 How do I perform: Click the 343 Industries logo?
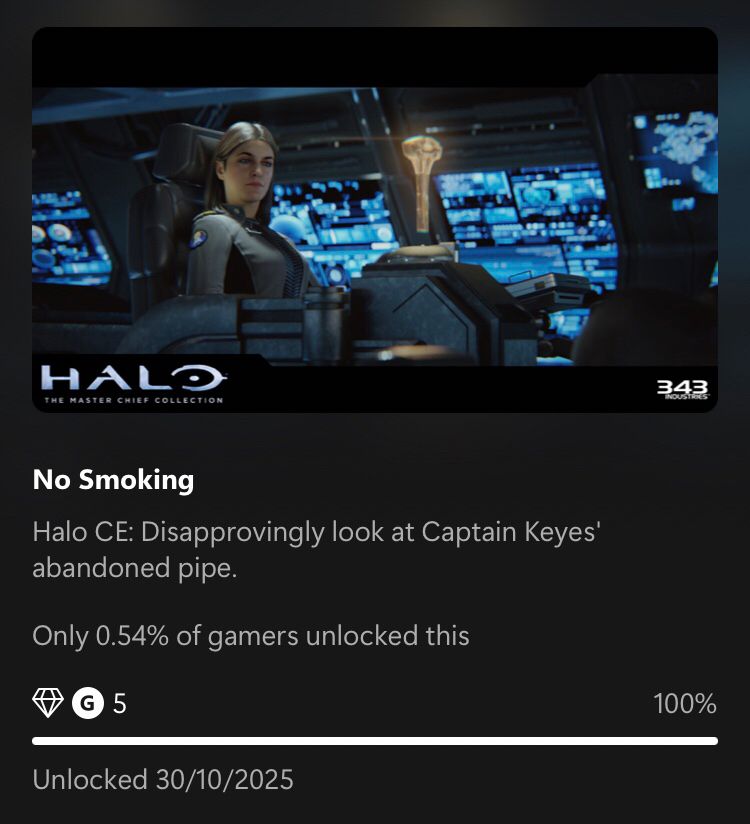(x=682, y=389)
